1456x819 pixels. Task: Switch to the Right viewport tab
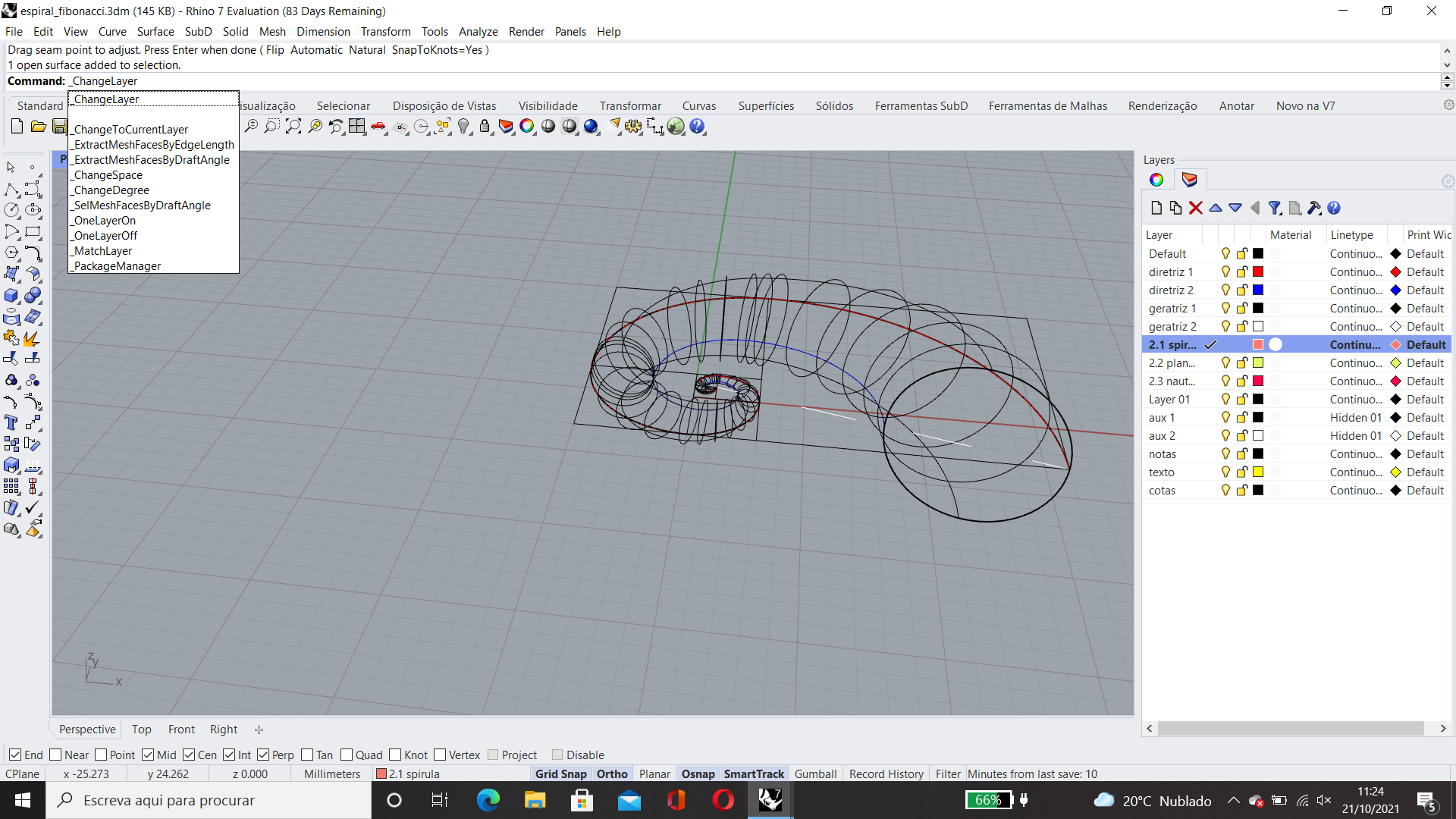(224, 729)
